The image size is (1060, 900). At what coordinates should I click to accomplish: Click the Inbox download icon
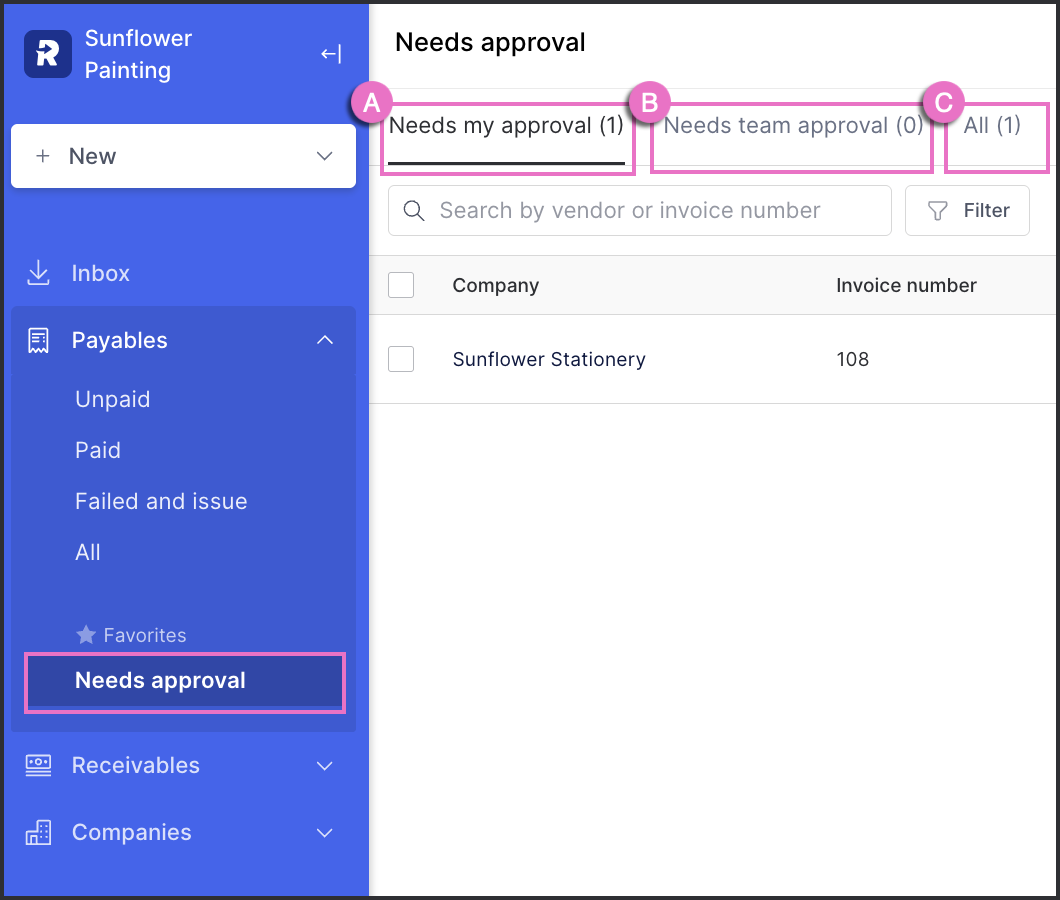pyautogui.click(x=39, y=273)
